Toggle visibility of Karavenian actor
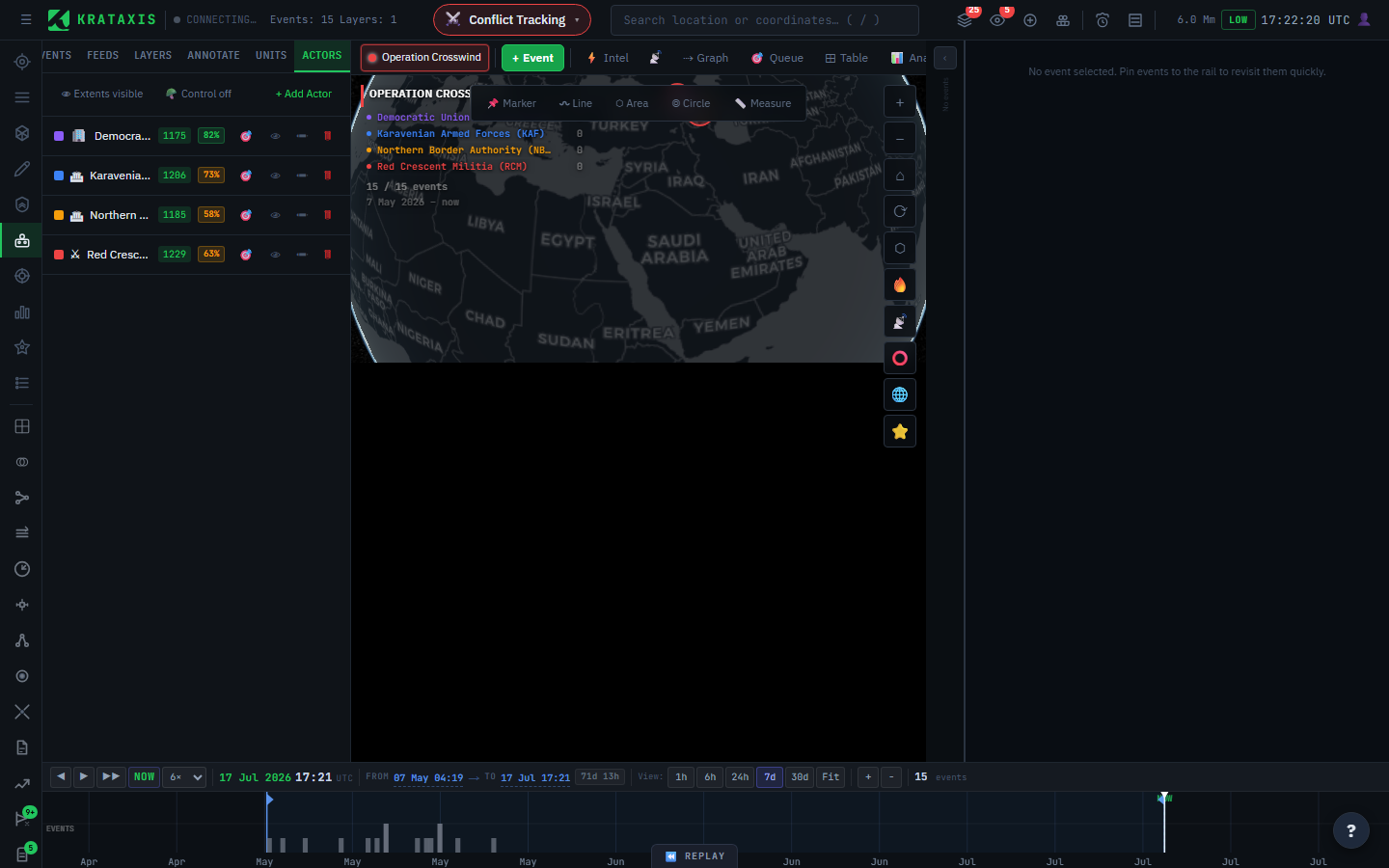Screen dimensions: 1389x868 click(x=275, y=176)
